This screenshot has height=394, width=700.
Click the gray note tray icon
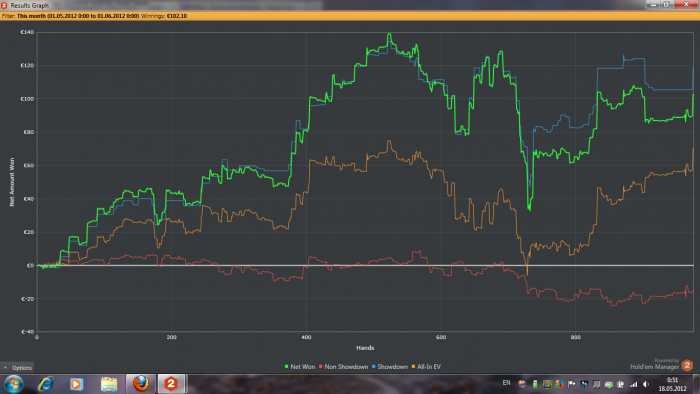[x=596, y=385]
